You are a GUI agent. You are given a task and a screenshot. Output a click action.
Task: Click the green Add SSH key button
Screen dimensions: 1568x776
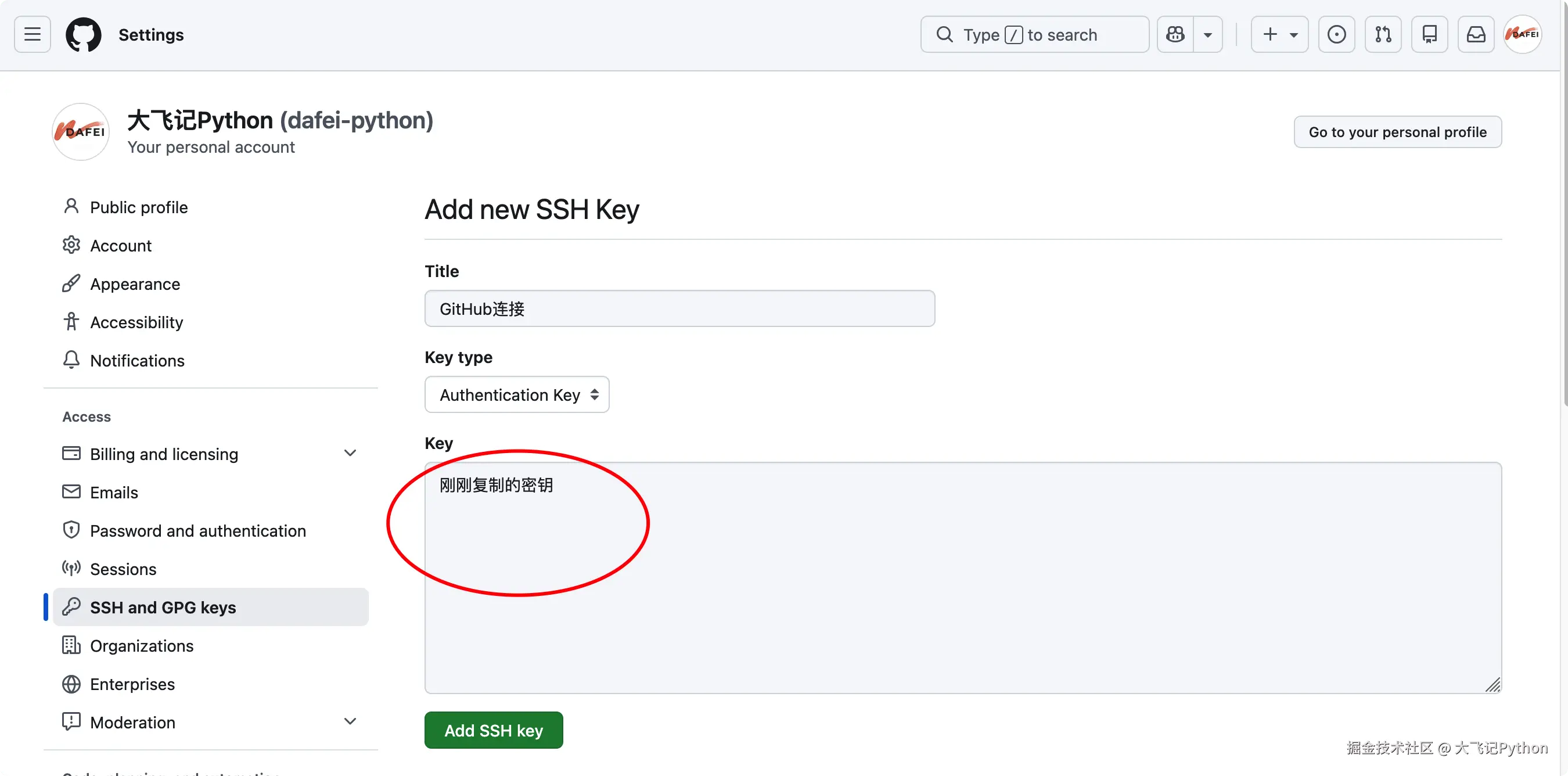[493, 730]
